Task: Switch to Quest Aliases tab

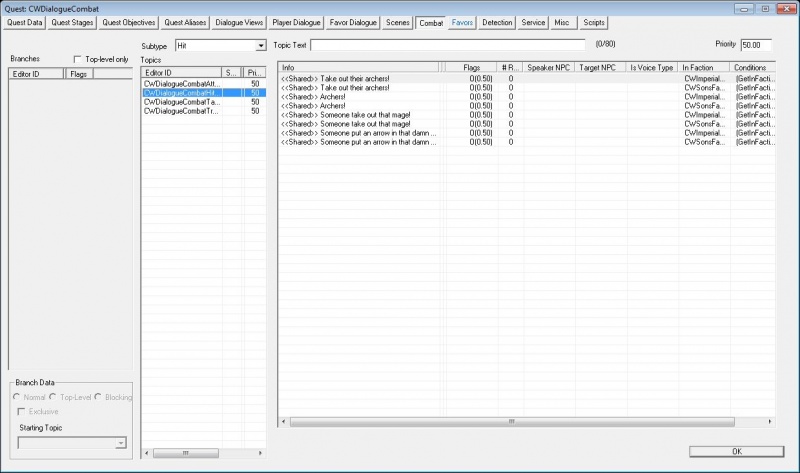Action: click(185, 22)
